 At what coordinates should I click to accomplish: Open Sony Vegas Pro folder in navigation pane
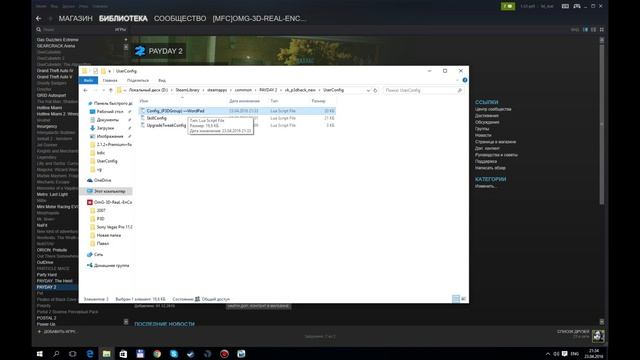tap(114, 227)
